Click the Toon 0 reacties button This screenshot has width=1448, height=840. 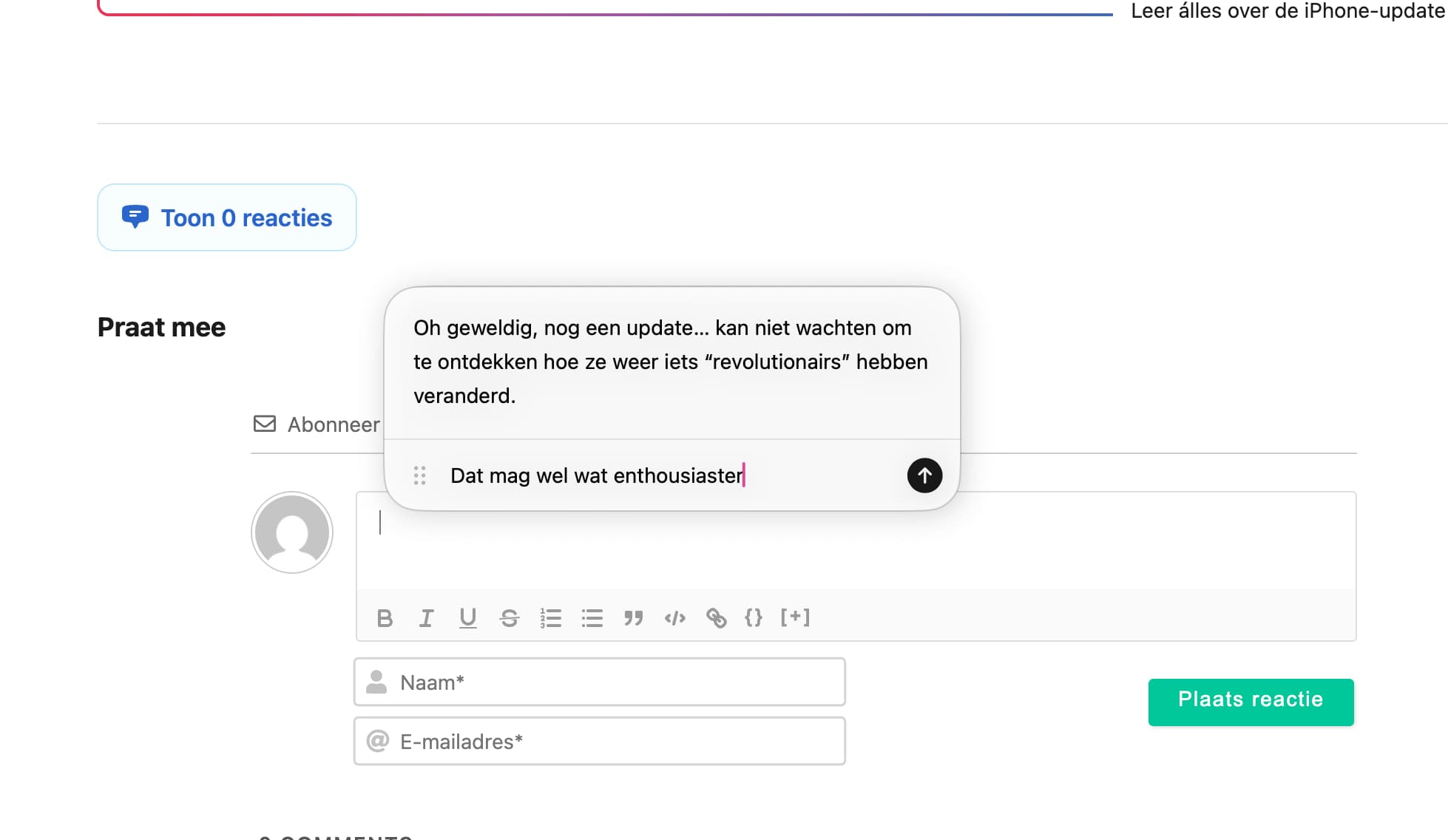pos(227,217)
